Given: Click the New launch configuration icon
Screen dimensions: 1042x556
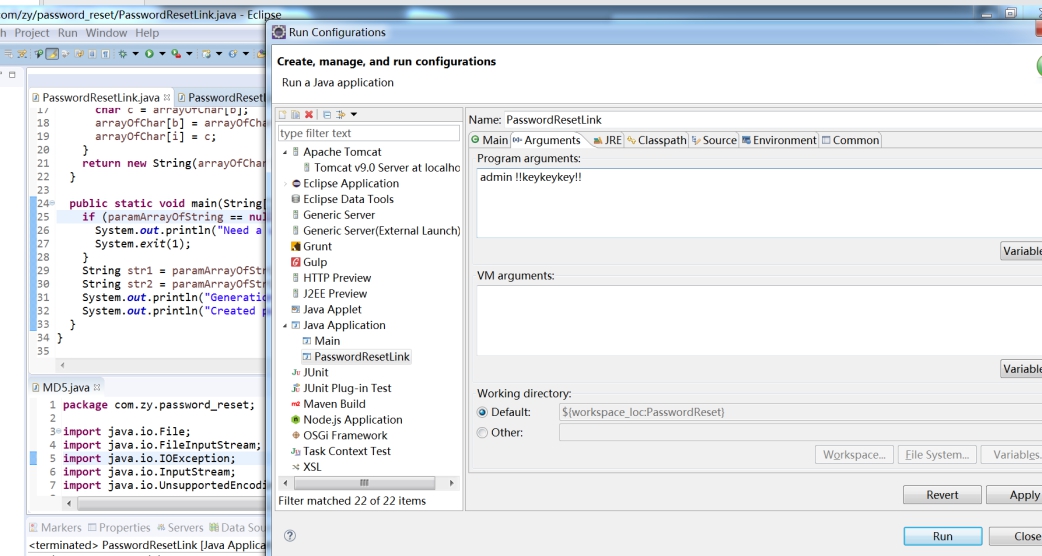Looking at the screenshot, I should tap(282, 114).
